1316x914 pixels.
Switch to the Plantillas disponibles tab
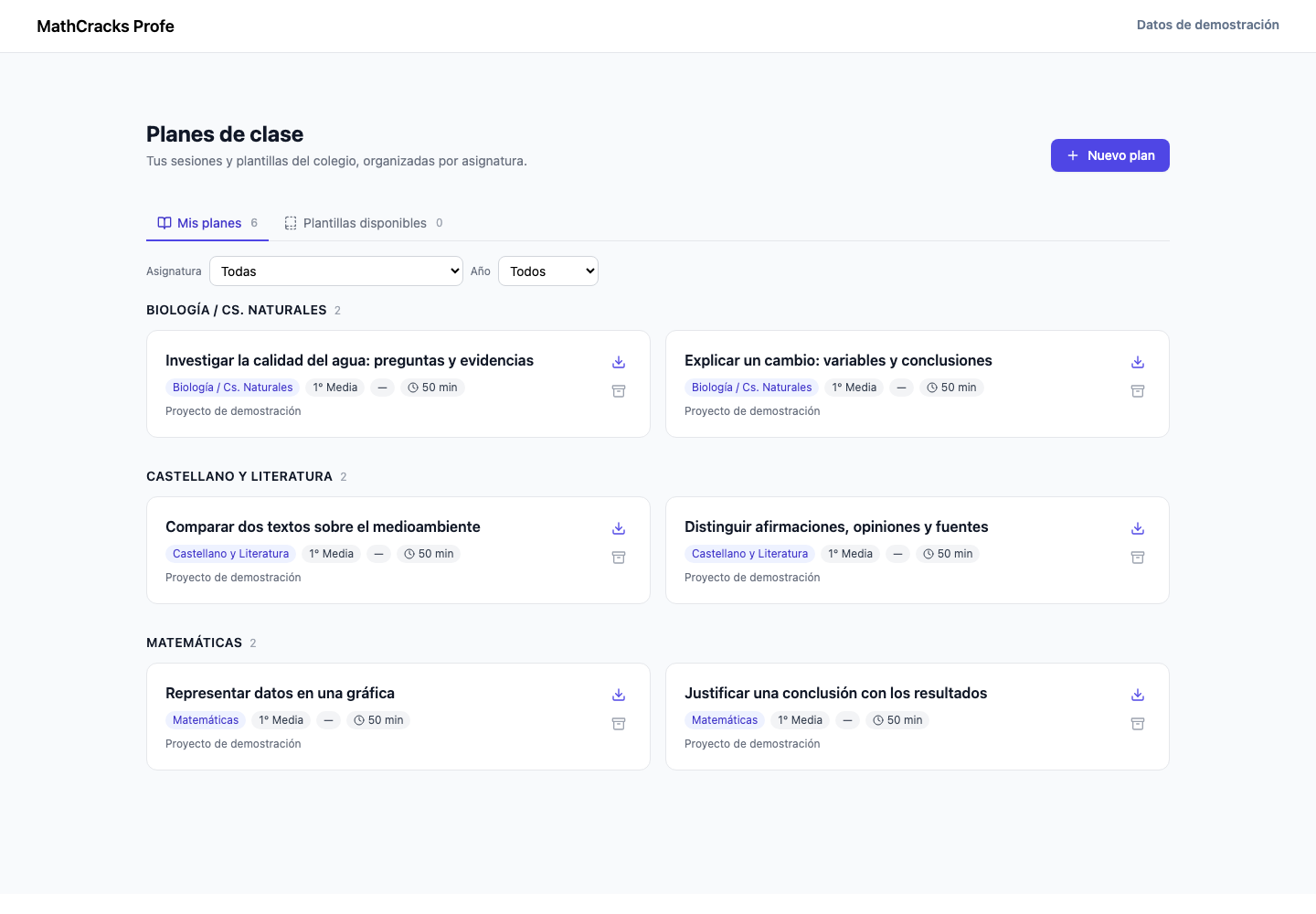tap(364, 223)
